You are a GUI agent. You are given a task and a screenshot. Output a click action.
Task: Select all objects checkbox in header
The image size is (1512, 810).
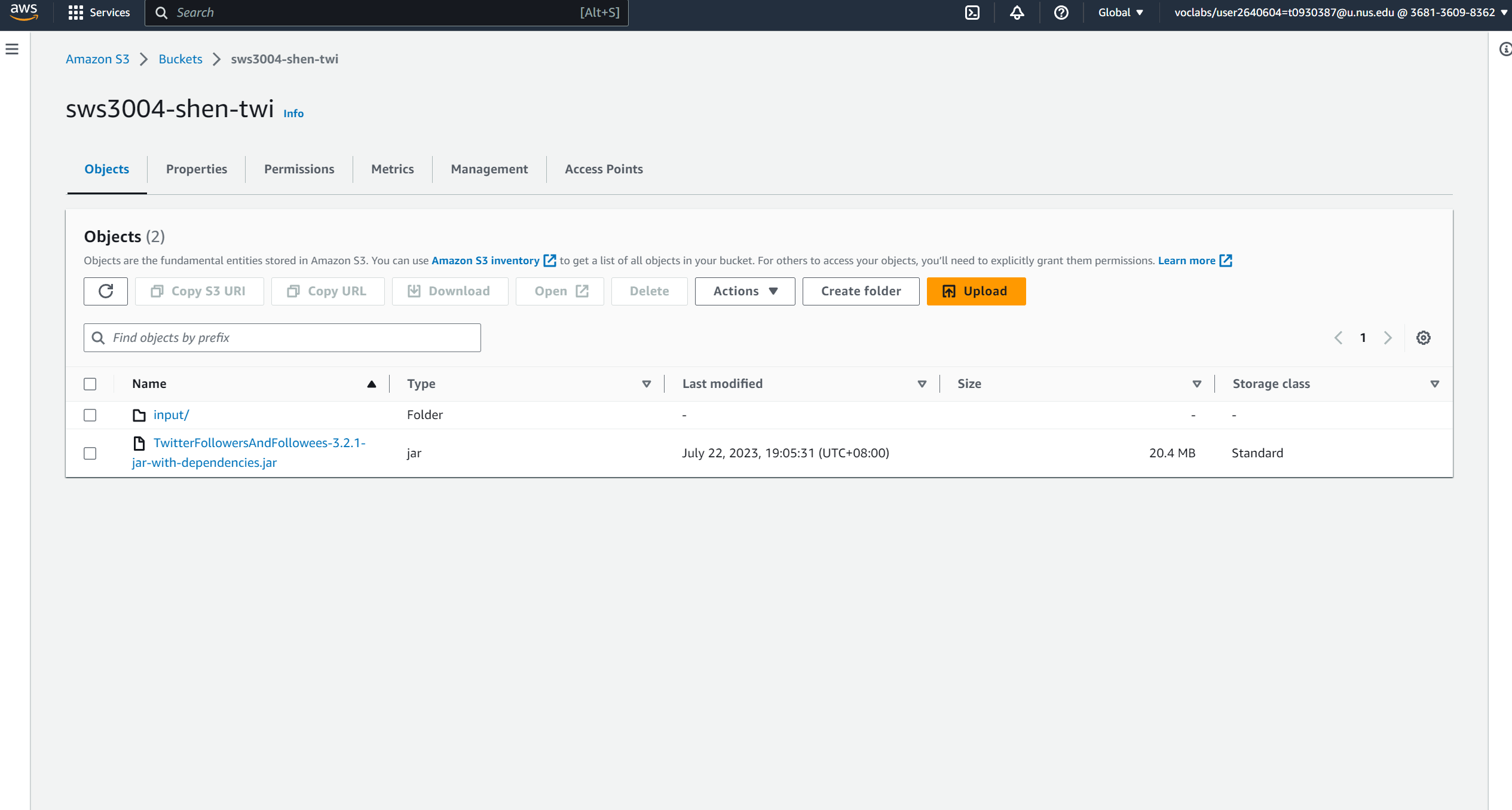pyautogui.click(x=90, y=384)
